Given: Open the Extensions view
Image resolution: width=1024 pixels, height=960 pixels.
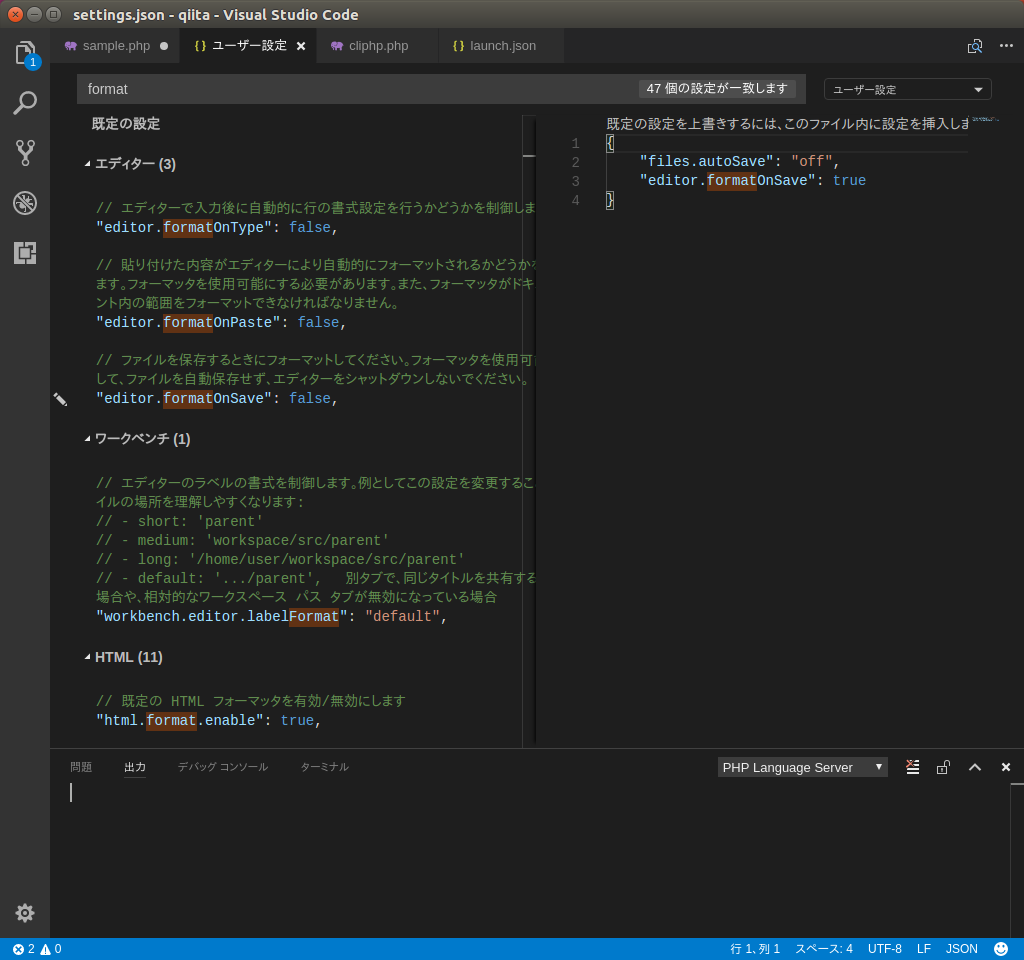Looking at the screenshot, I should coord(25,253).
